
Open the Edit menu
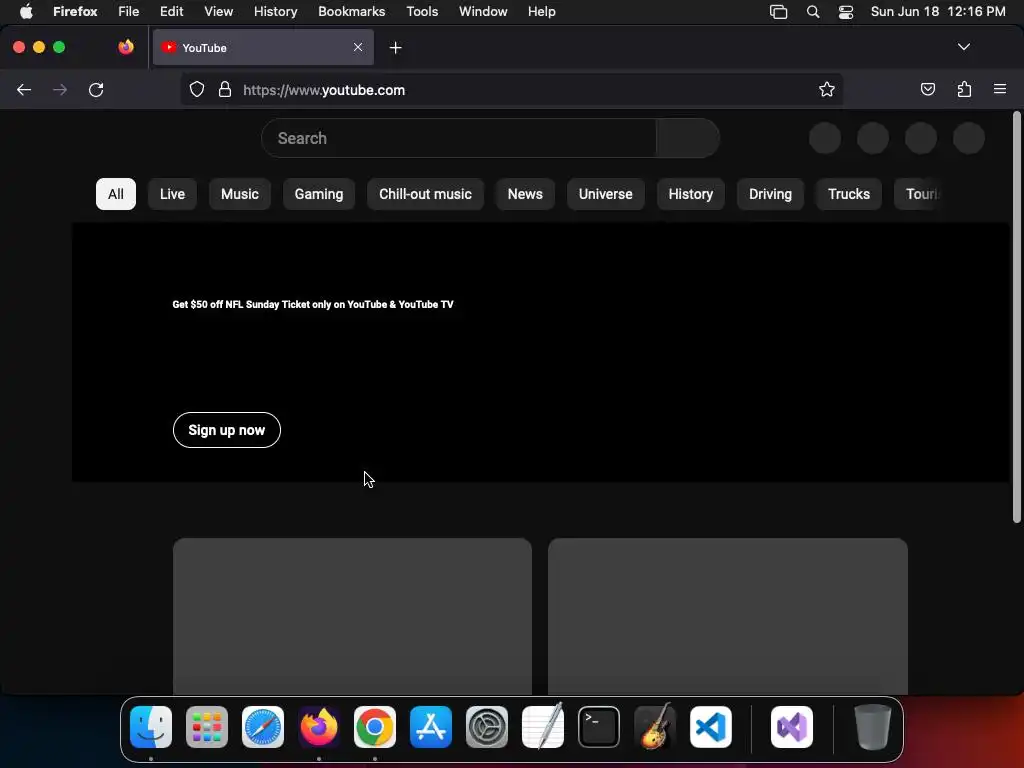coord(172,11)
